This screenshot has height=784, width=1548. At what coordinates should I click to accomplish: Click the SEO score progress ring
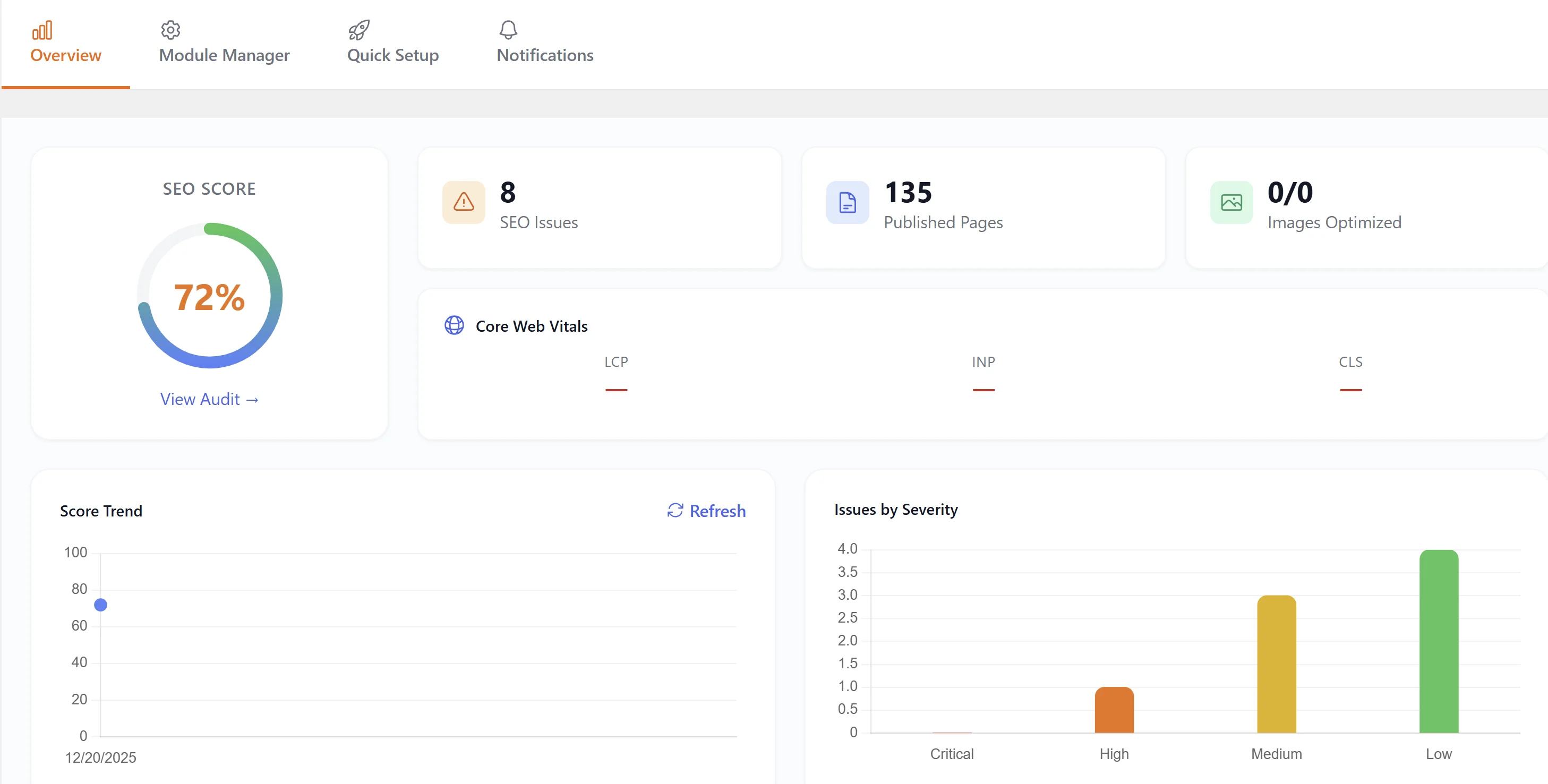(x=209, y=296)
